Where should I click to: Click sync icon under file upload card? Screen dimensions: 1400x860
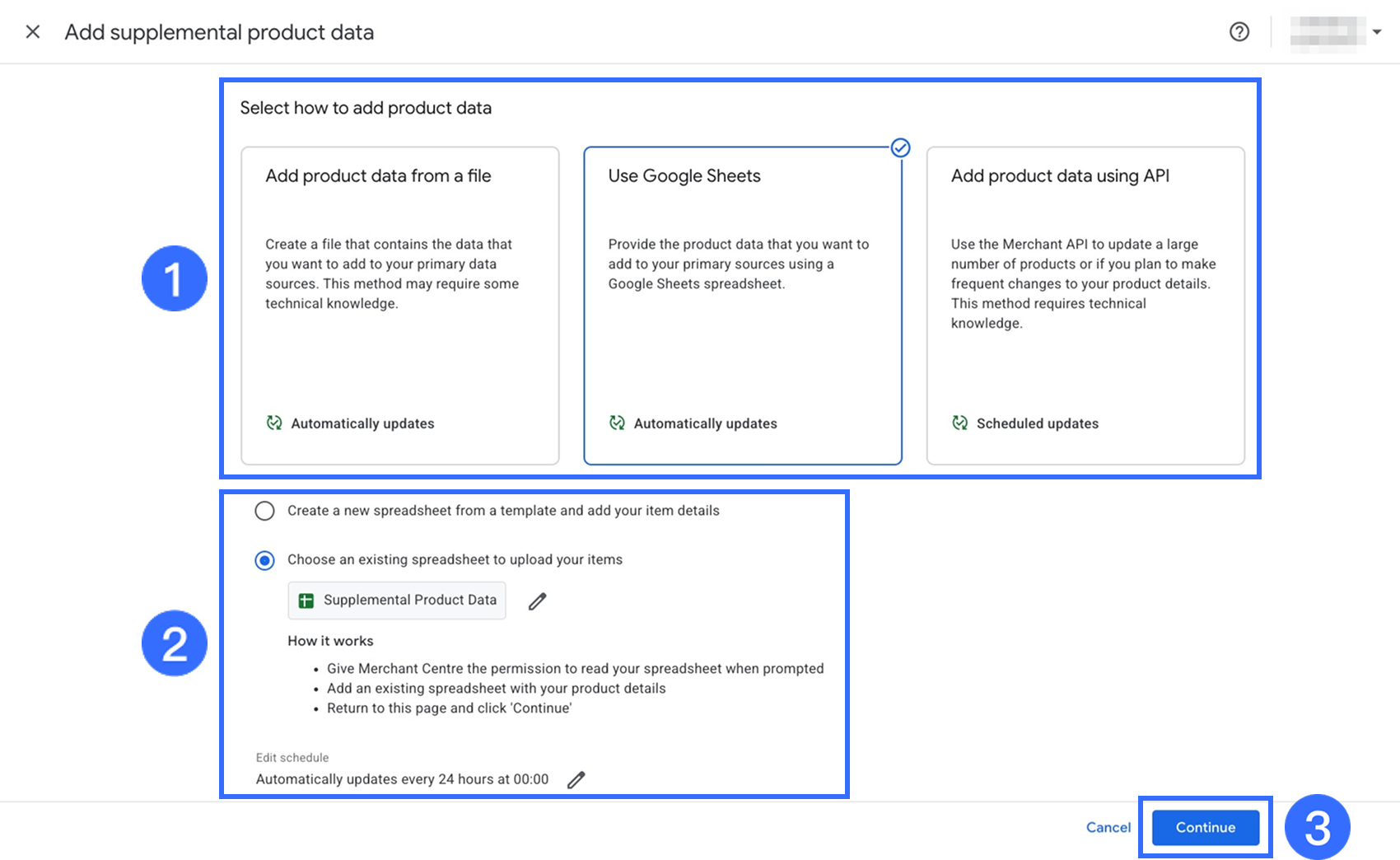(x=274, y=423)
